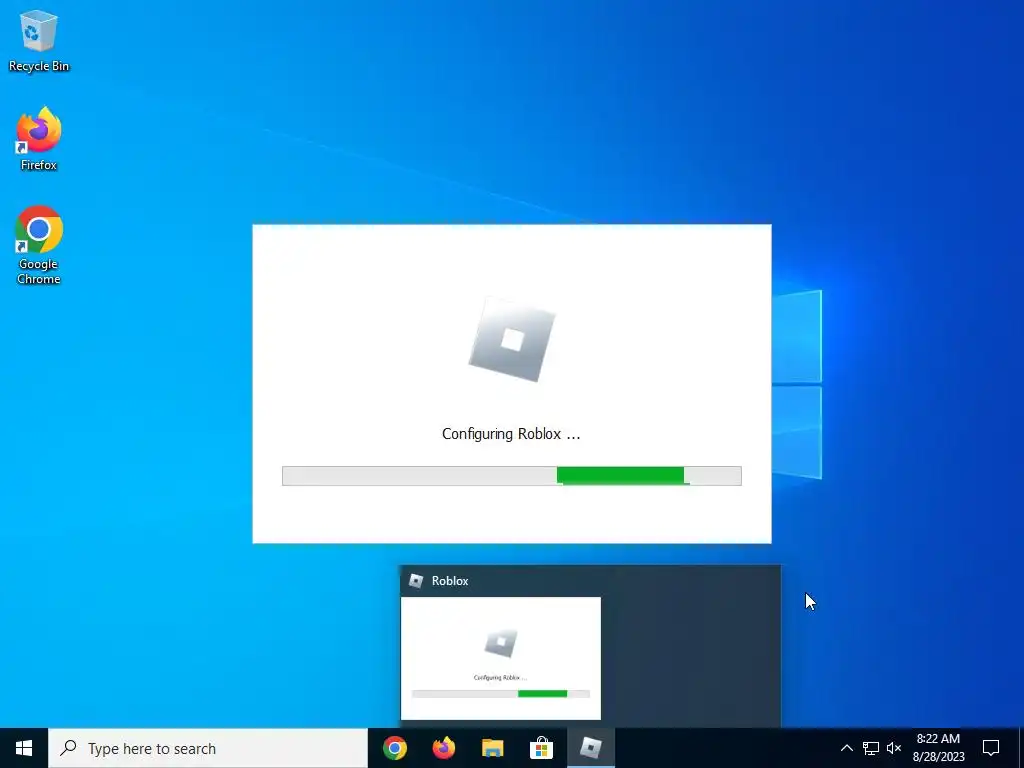Screen dimensions: 1024x768
Task: Click the 'Type here to search' box
Action: (208, 748)
